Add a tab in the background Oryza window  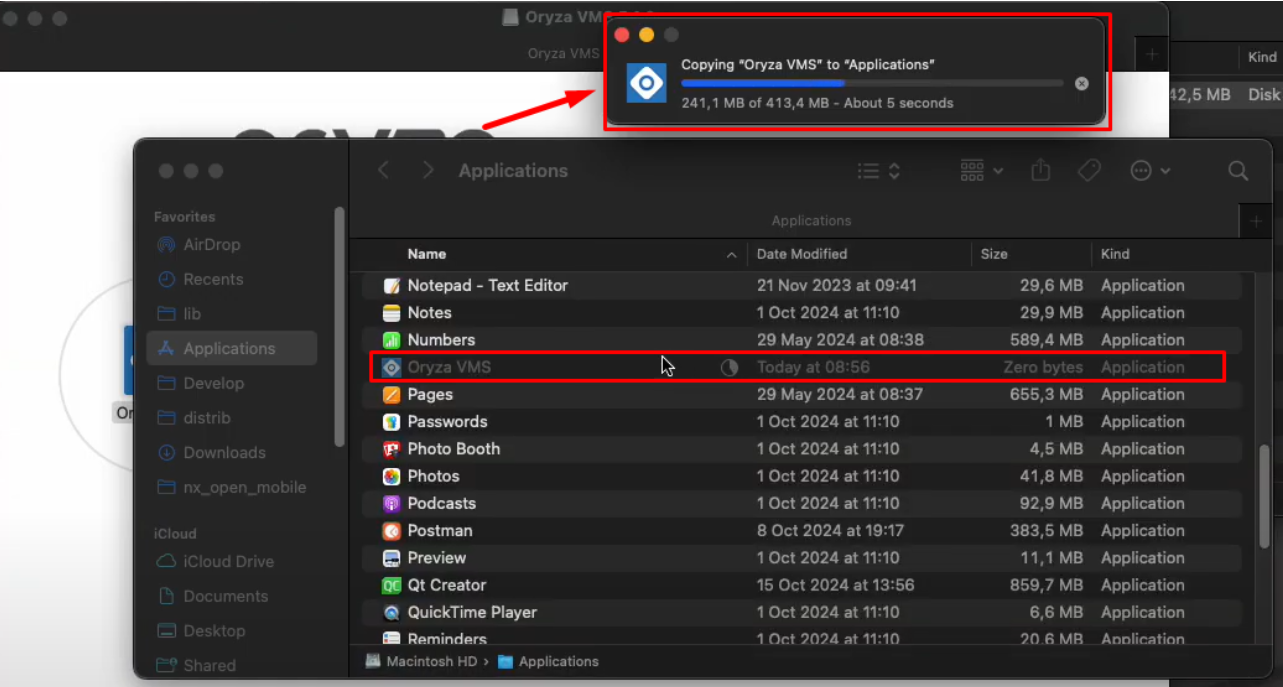click(1151, 55)
